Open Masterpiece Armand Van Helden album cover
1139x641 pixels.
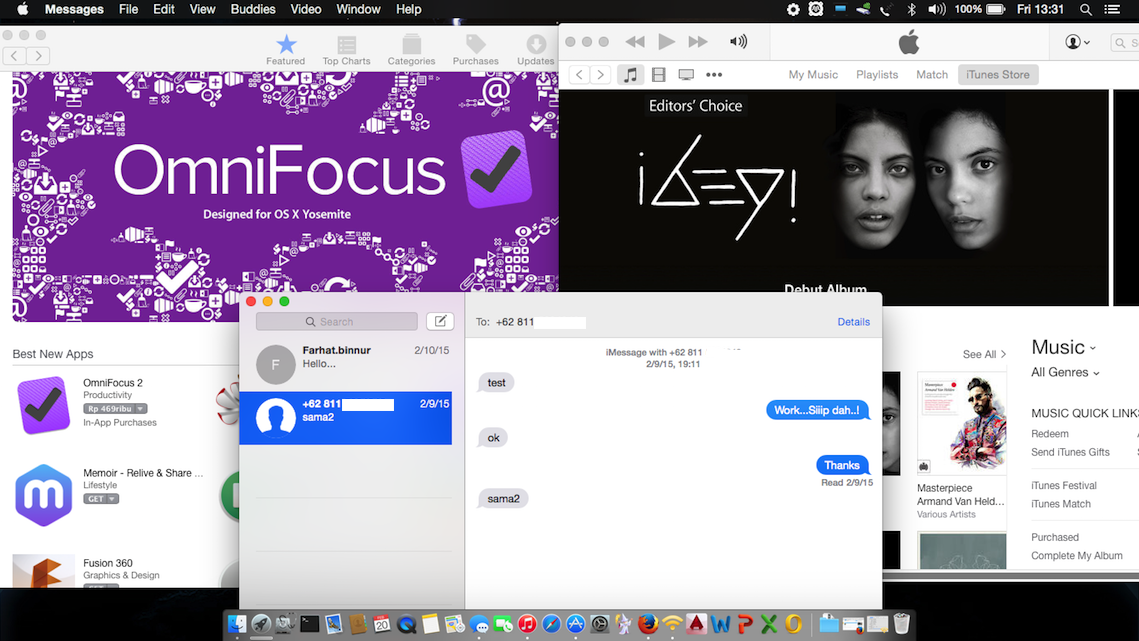coord(962,424)
